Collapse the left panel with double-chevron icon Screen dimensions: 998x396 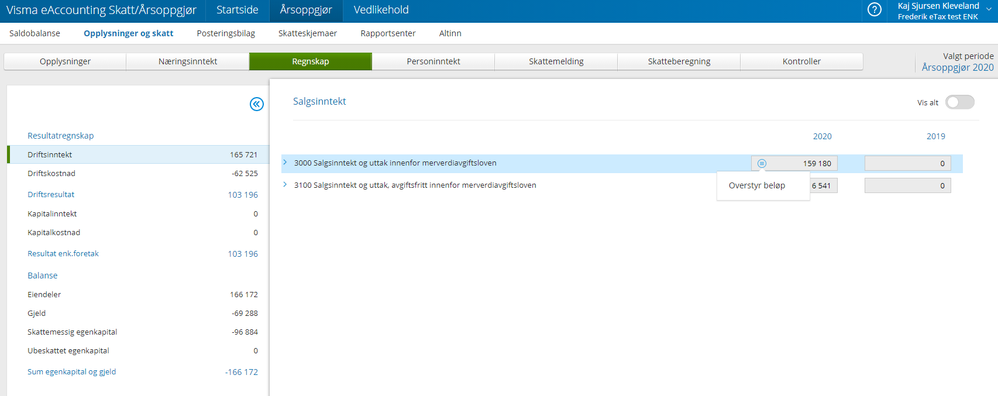(257, 104)
